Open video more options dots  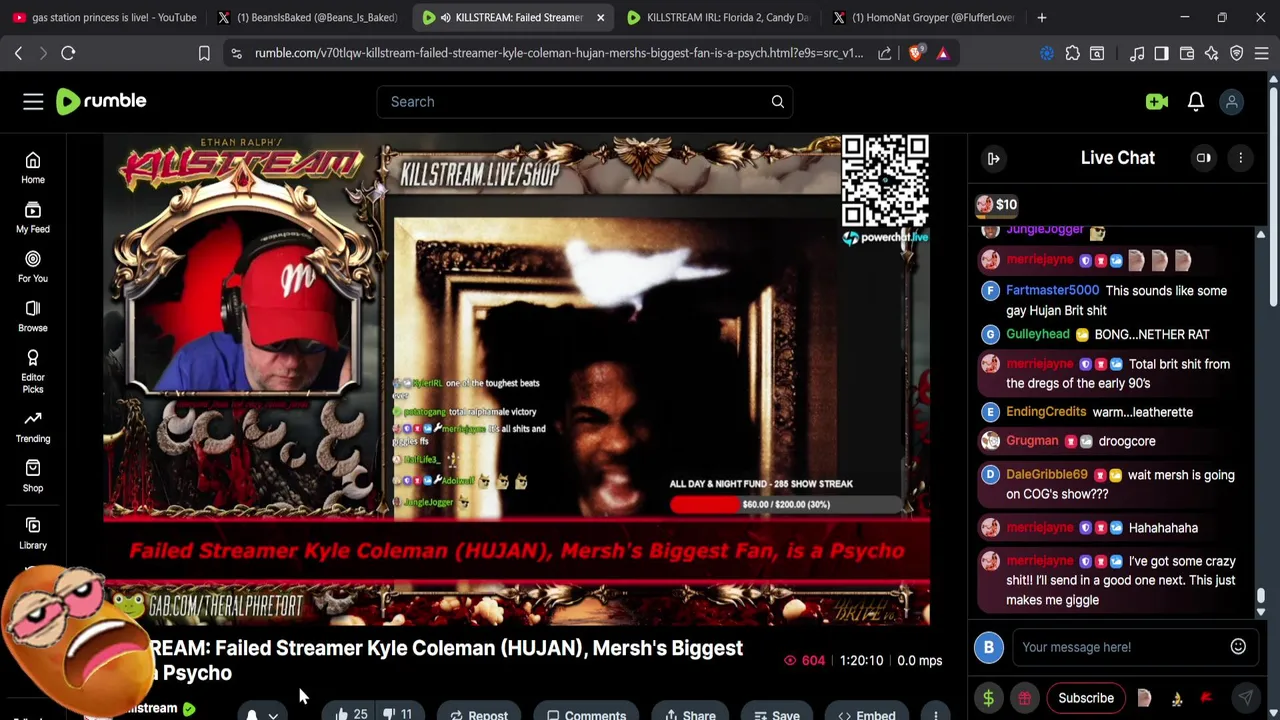coord(935,714)
